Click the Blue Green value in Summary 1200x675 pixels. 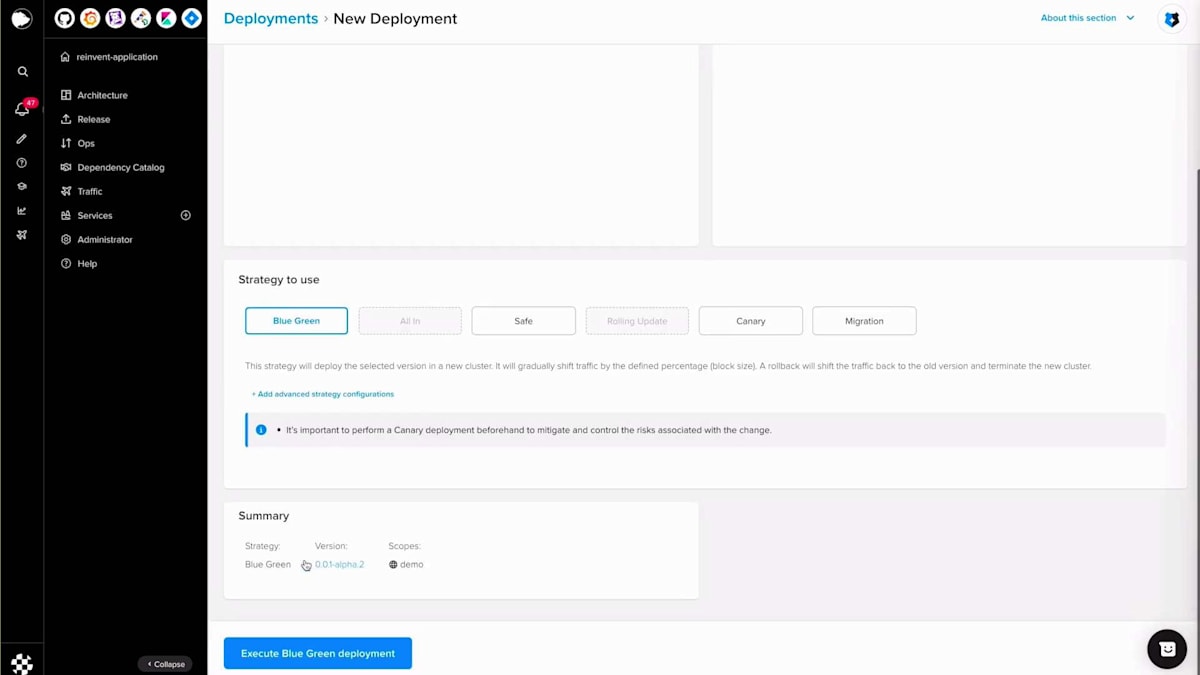268,564
